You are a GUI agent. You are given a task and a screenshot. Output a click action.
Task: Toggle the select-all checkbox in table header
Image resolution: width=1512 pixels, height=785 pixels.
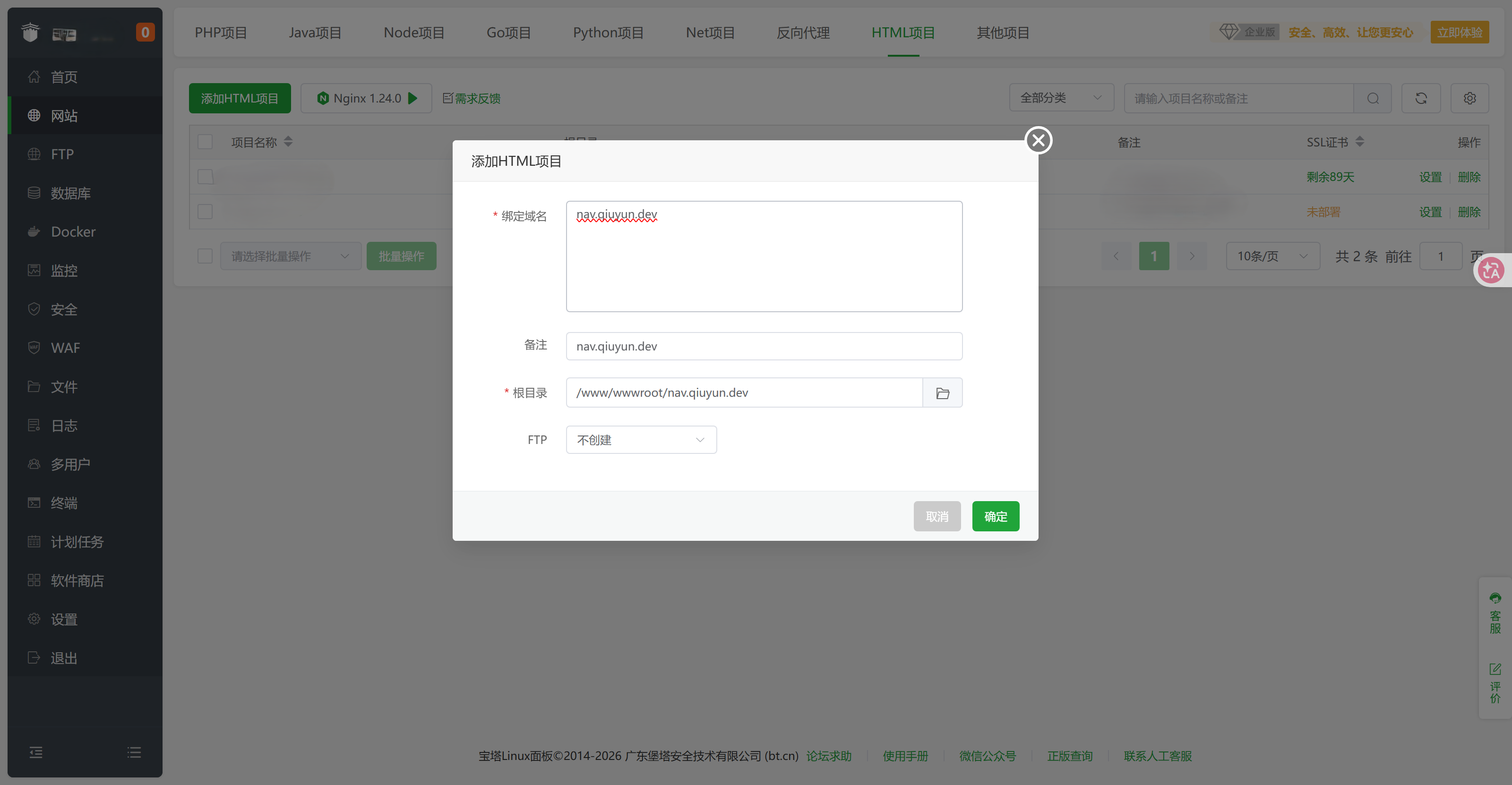(x=205, y=141)
